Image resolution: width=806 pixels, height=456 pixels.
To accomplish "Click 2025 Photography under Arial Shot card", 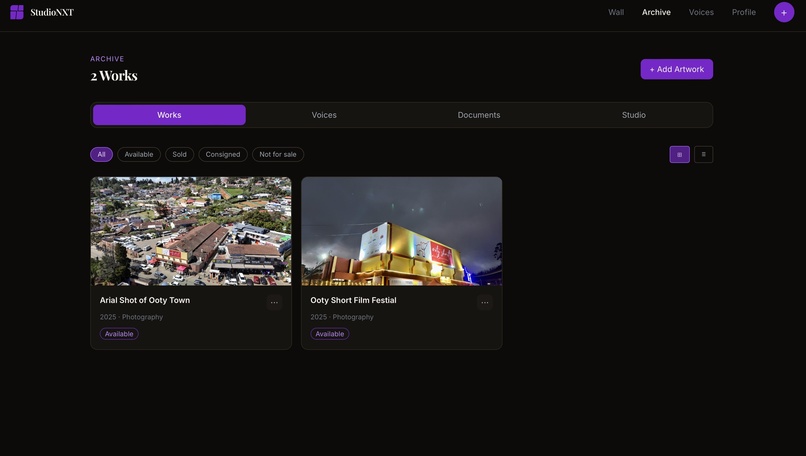I will tap(132, 317).
